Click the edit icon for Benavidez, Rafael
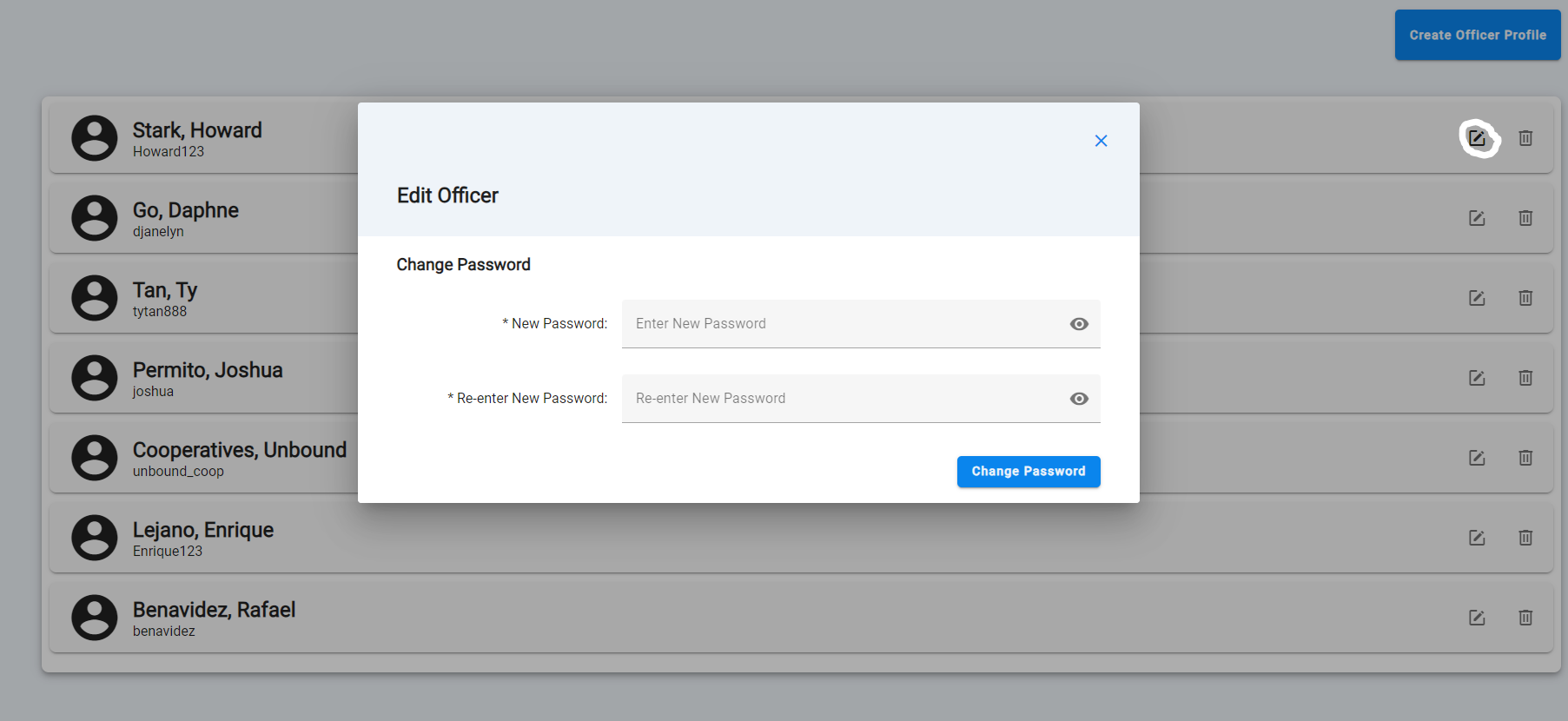 tap(1477, 618)
